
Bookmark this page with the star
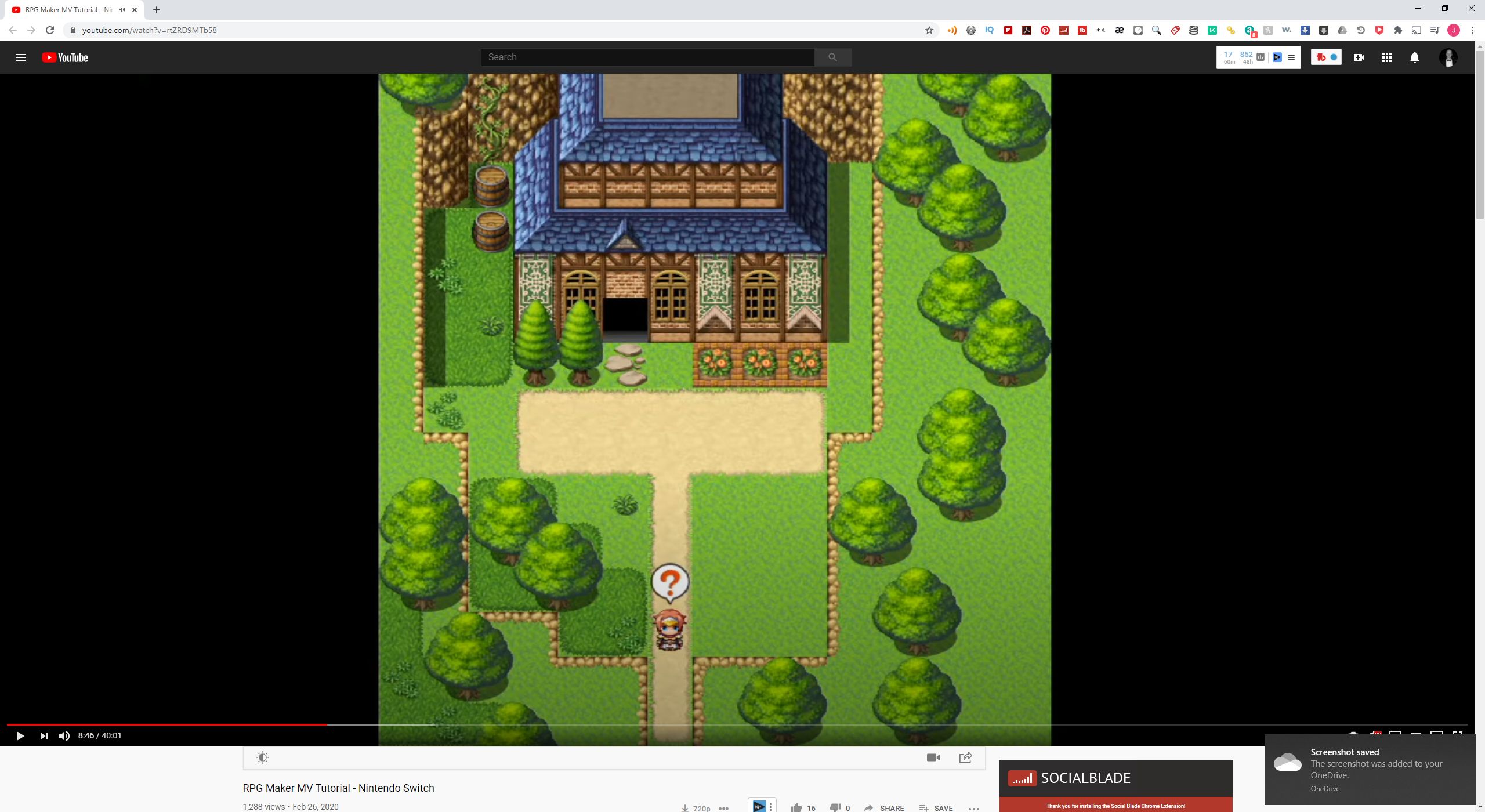pyautogui.click(x=929, y=30)
